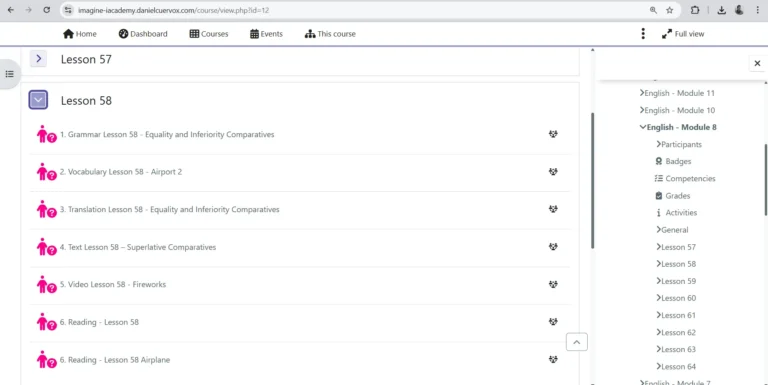Open Activities in navigation tree

[x=676, y=213]
